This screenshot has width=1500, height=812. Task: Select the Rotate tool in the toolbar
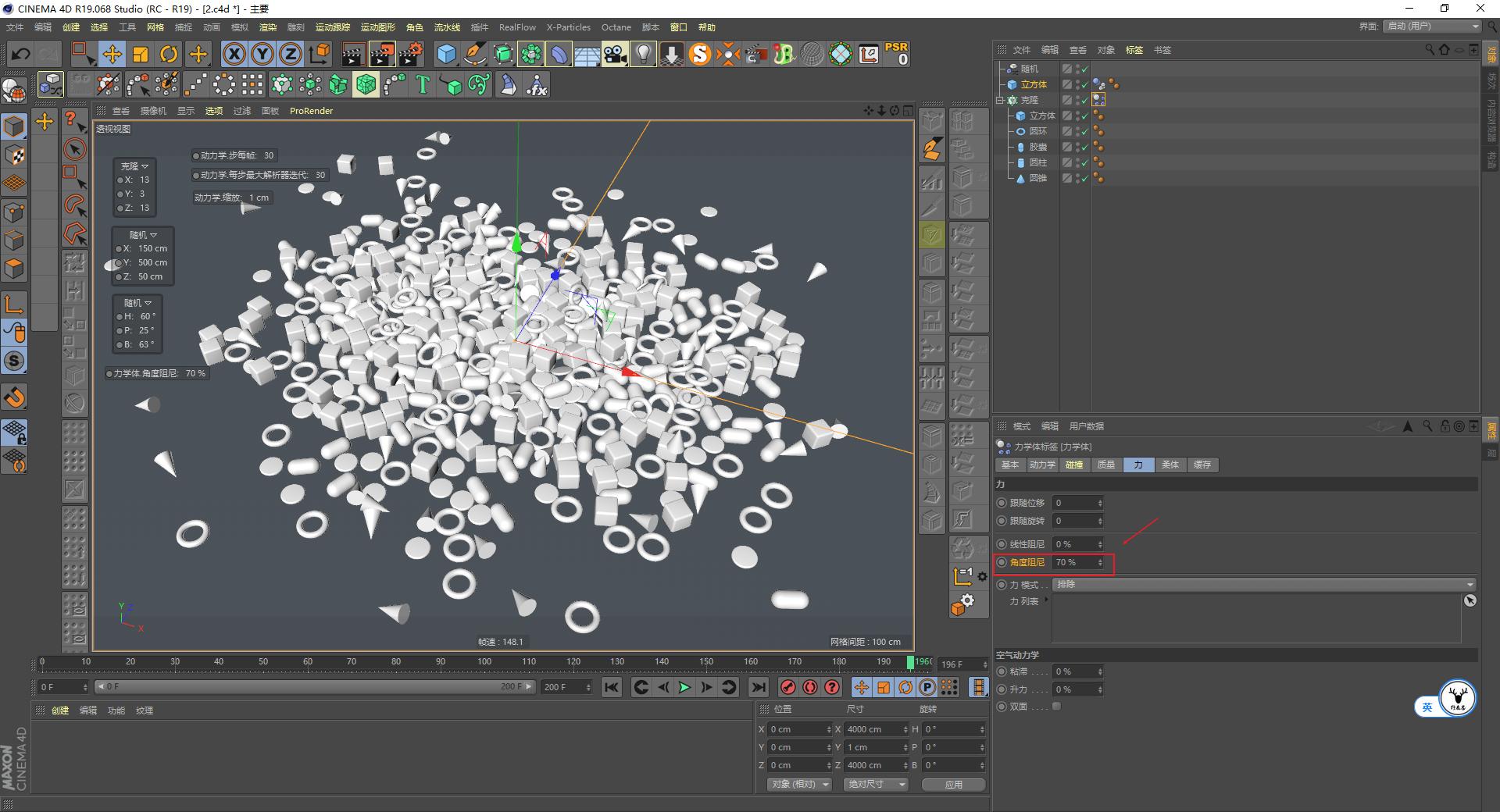(x=170, y=54)
